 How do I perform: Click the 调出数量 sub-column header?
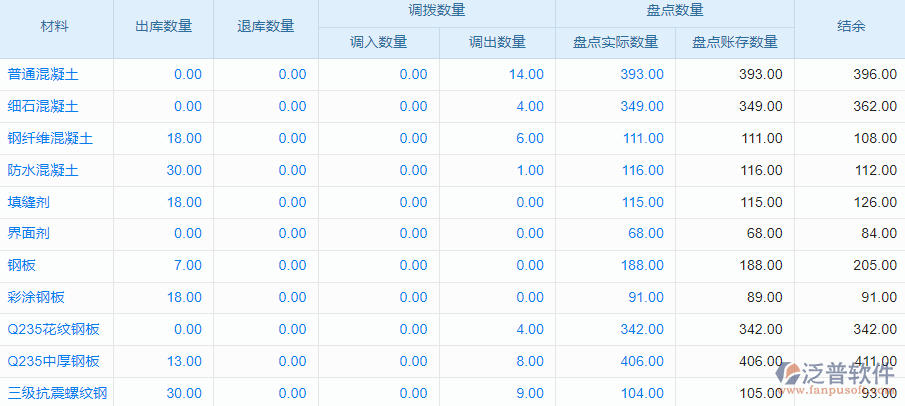pyautogui.click(x=497, y=42)
